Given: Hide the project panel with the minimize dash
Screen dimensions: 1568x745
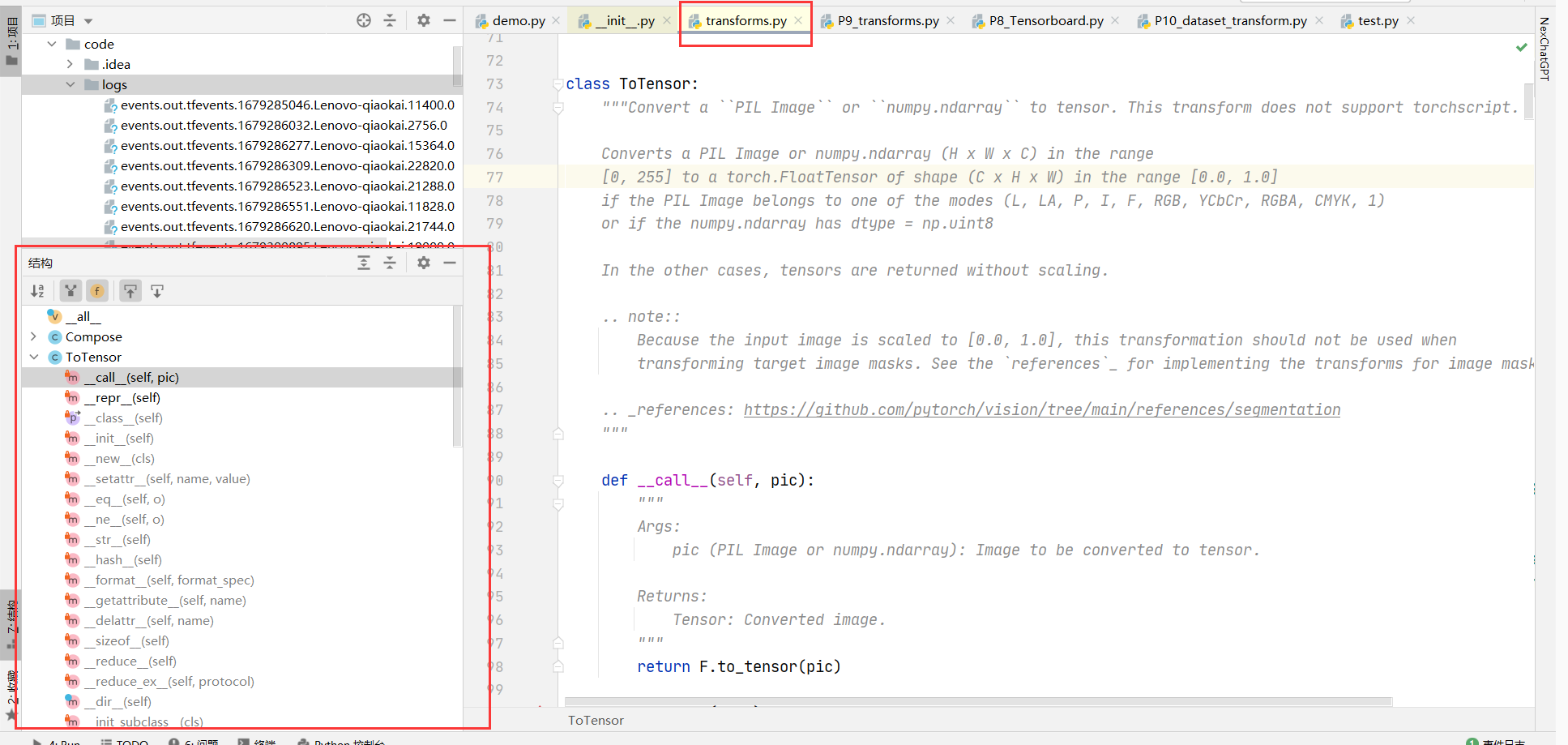Looking at the screenshot, I should [x=450, y=20].
